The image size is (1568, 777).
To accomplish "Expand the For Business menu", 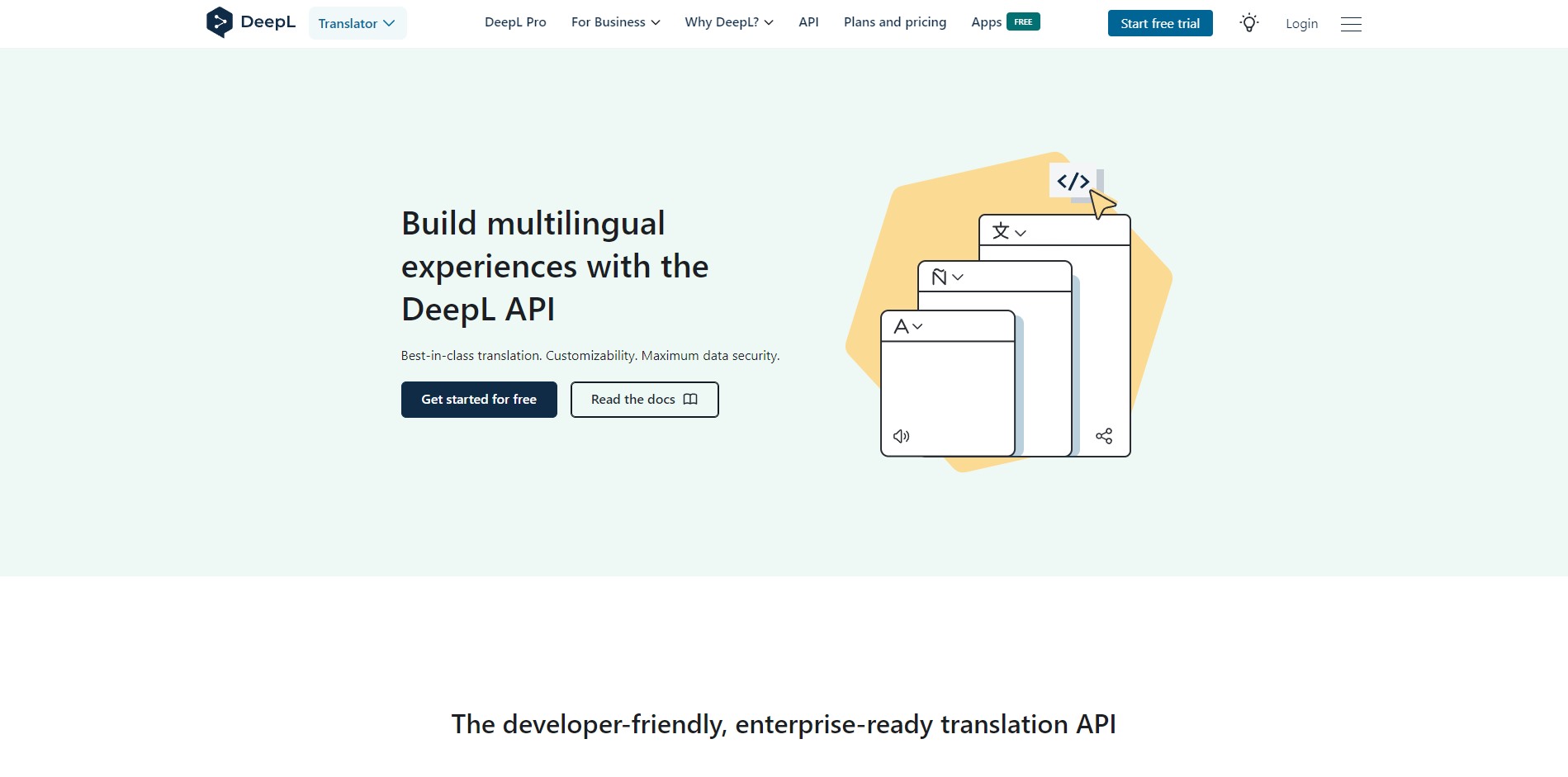I will click(x=616, y=22).
